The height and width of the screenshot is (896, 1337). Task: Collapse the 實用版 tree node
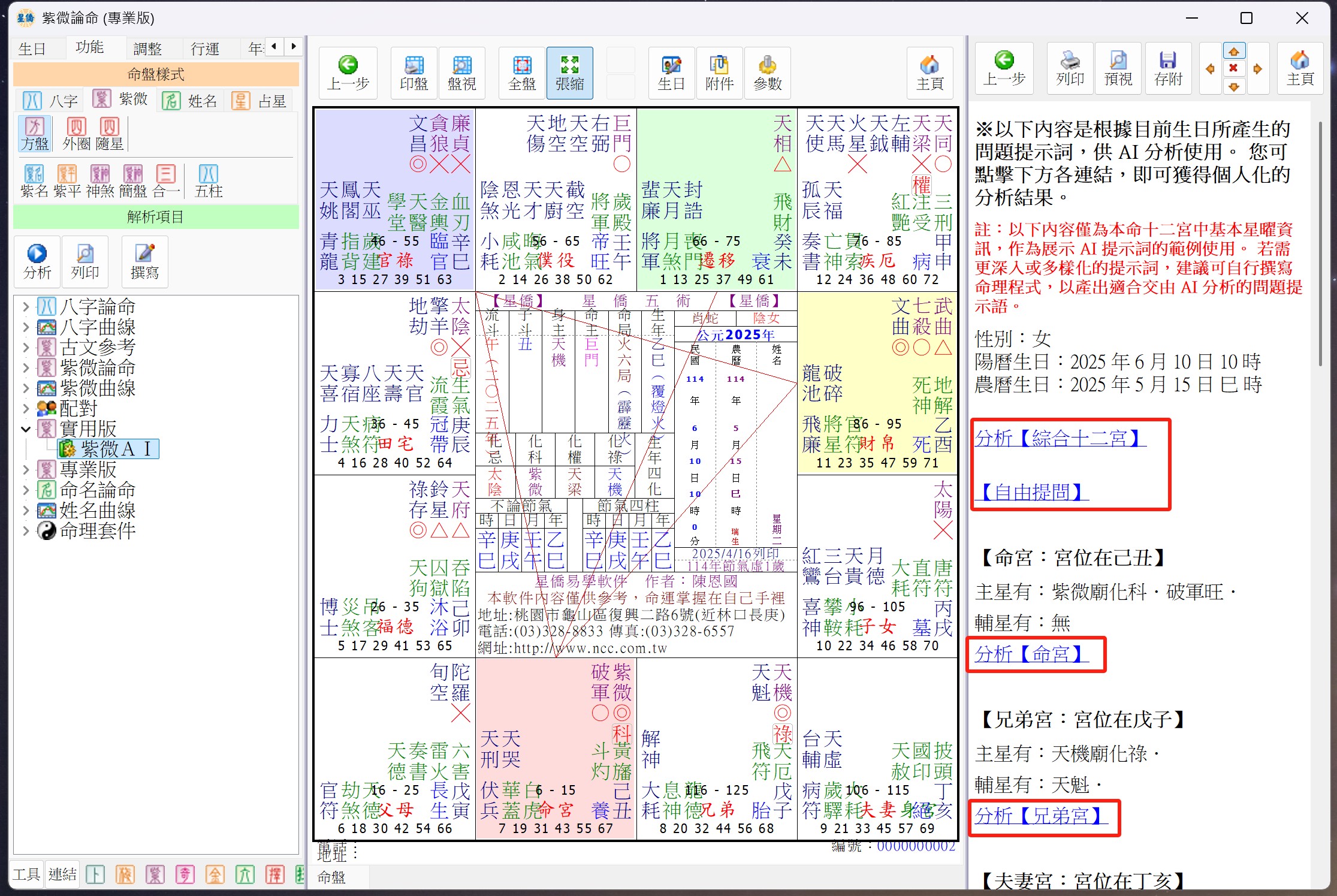[x=25, y=429]
